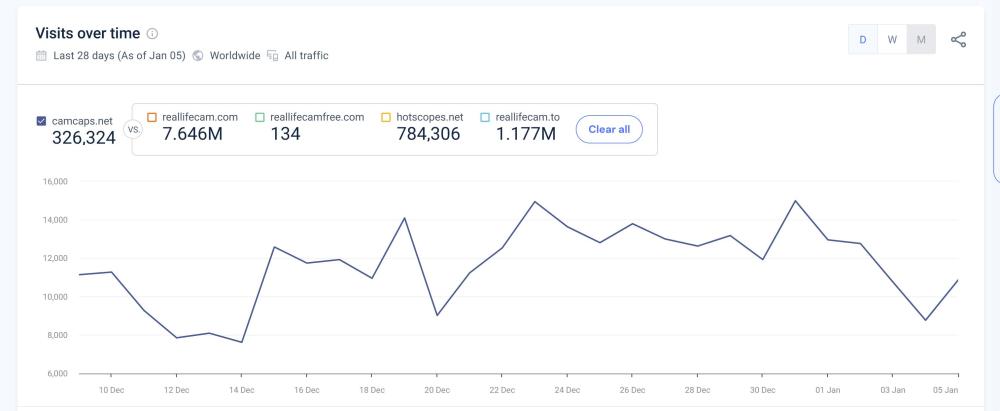Check the hotscopes.net checkbox

coord(386,117)
